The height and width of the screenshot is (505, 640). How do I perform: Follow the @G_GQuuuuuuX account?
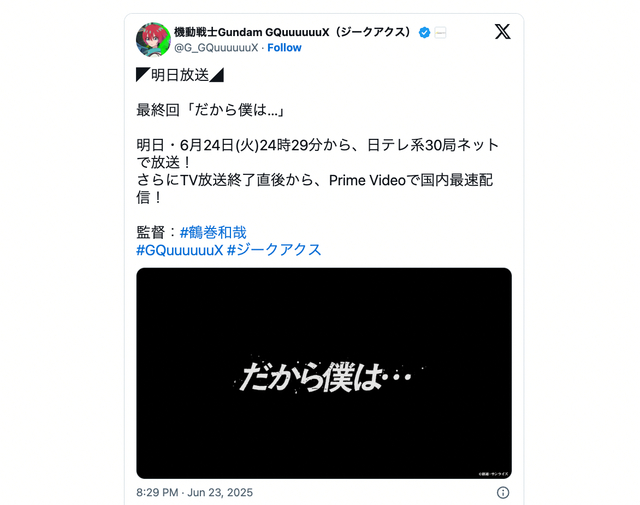(284, 48)
